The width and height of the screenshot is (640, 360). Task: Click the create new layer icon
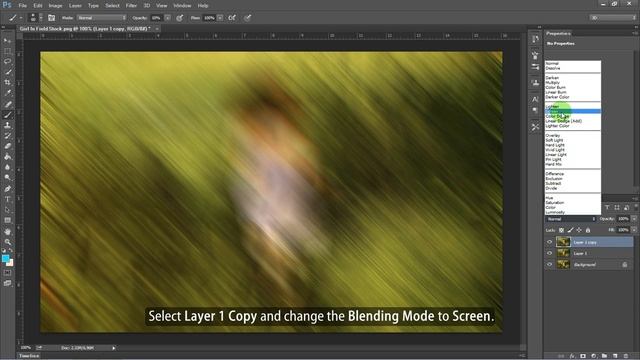pyautogui.click(x=615, y=356)
